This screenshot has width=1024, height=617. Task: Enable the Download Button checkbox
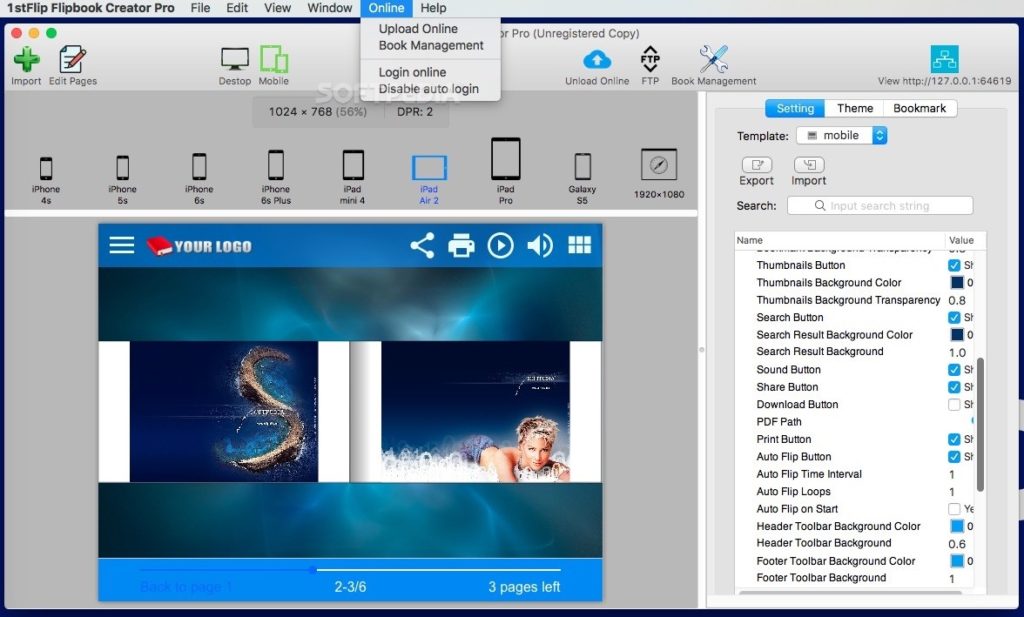pyautogui.click(x=954, y=404)
